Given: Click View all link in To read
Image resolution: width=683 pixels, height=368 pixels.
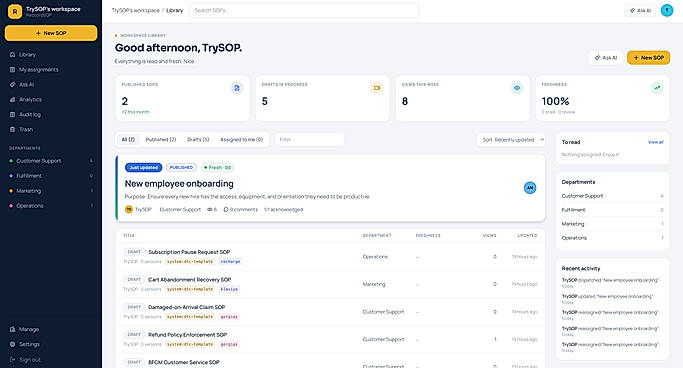Looking at the screenshot, I should (x=656, y=142).
